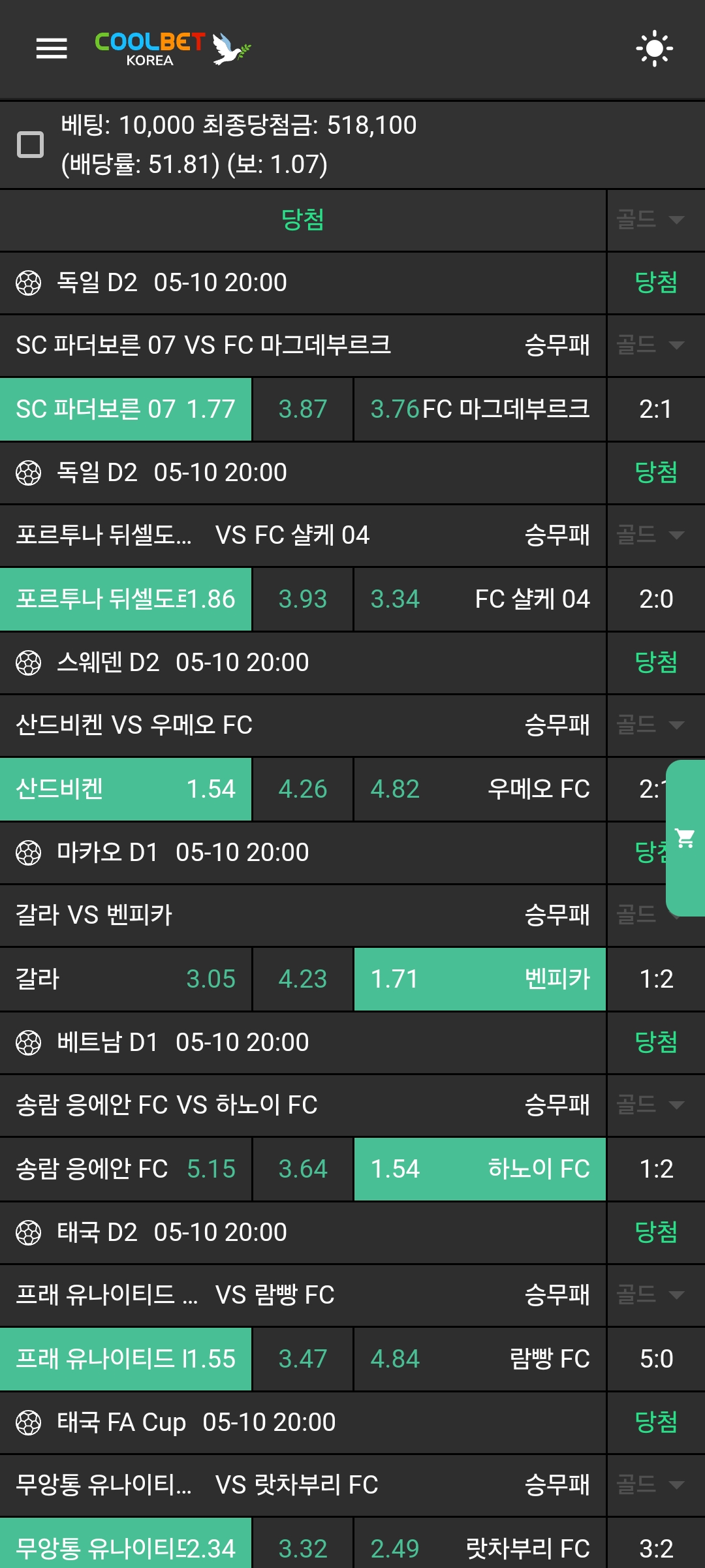The height and width of the screenshot is (1568, 705).
Task: Check the bet slip checkbox
Action: point(30,144)
